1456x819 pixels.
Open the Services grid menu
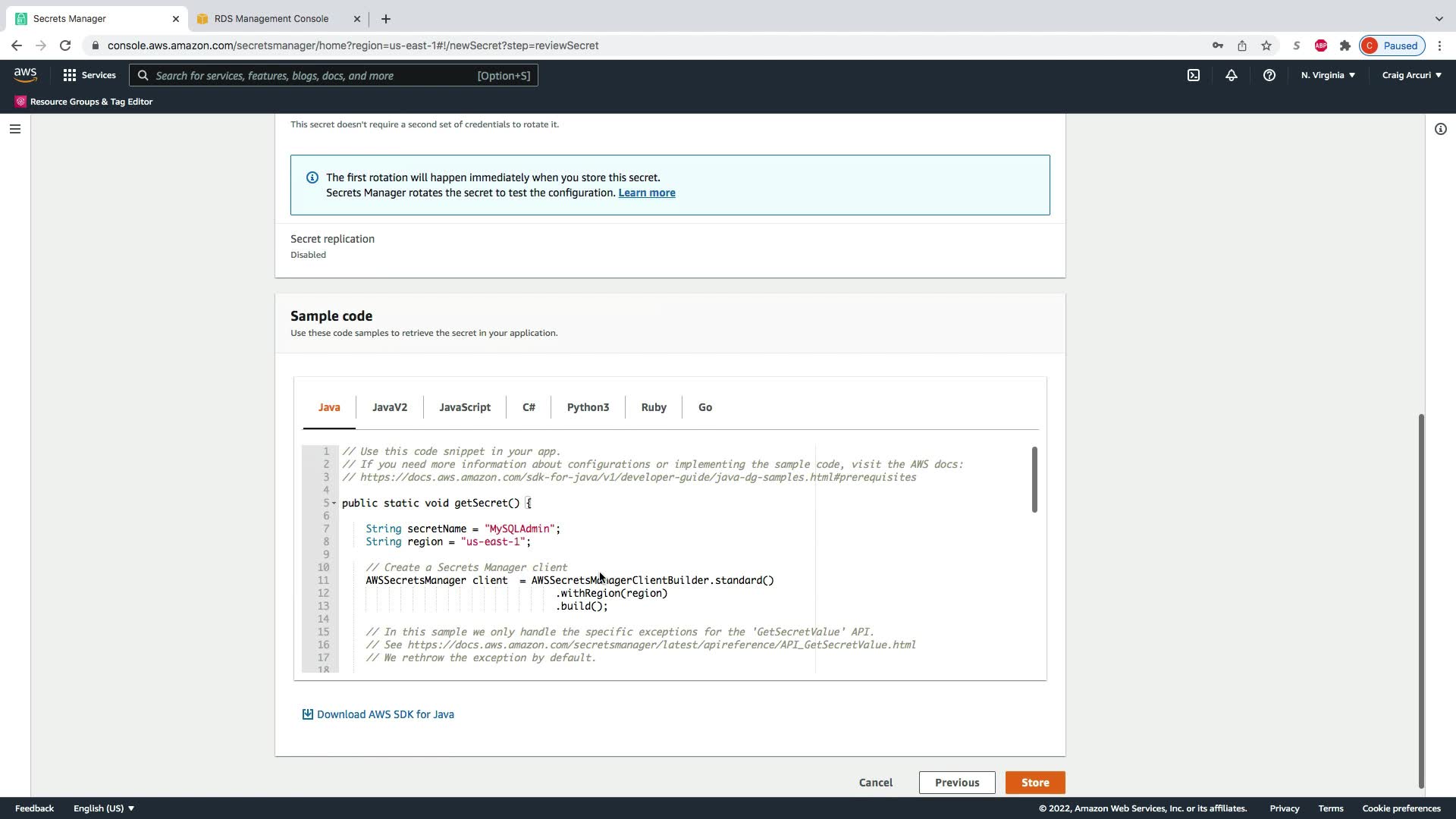pyautogui.click(x=89, y=75)
